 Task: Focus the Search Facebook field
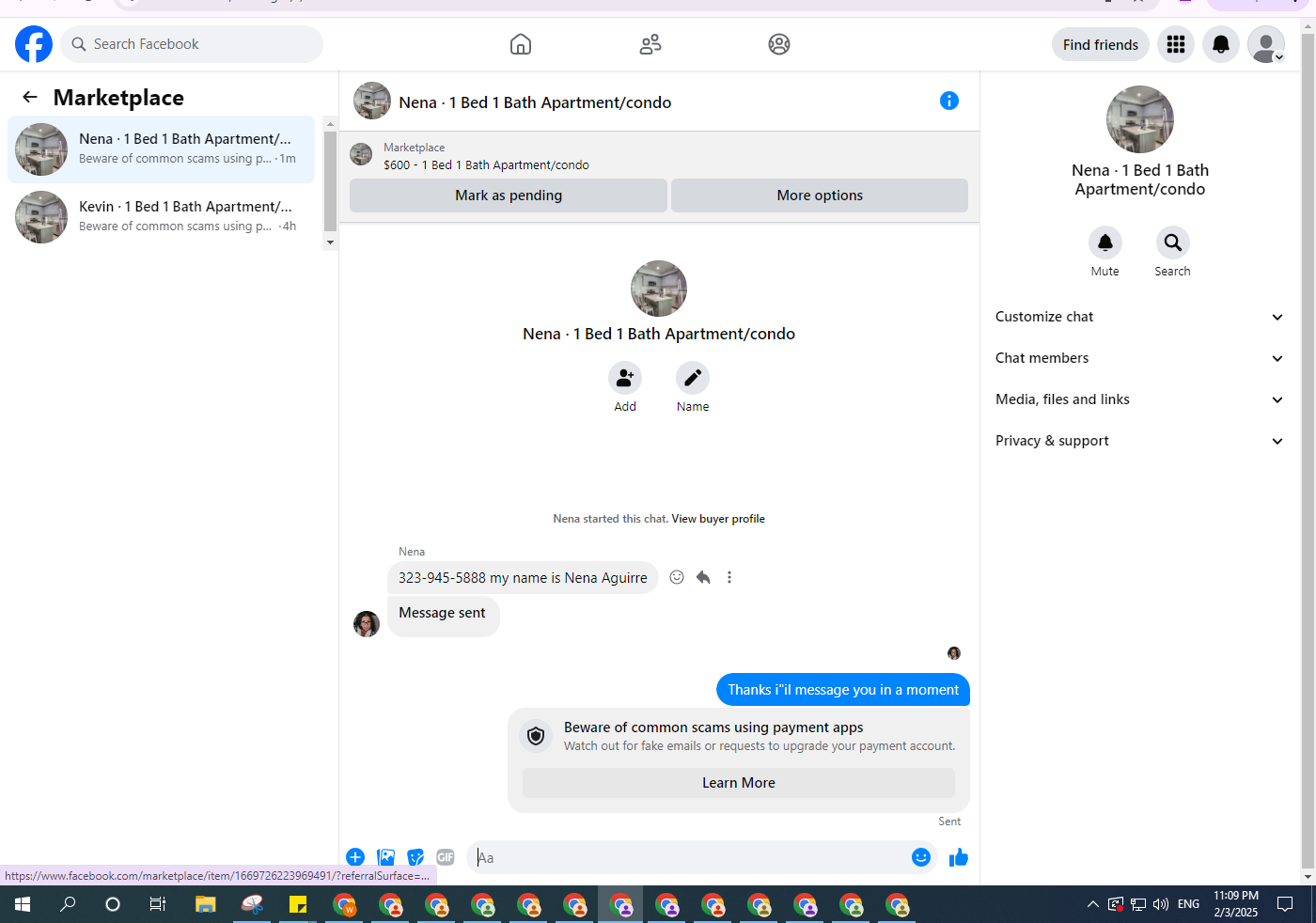(x=192, y=44)
